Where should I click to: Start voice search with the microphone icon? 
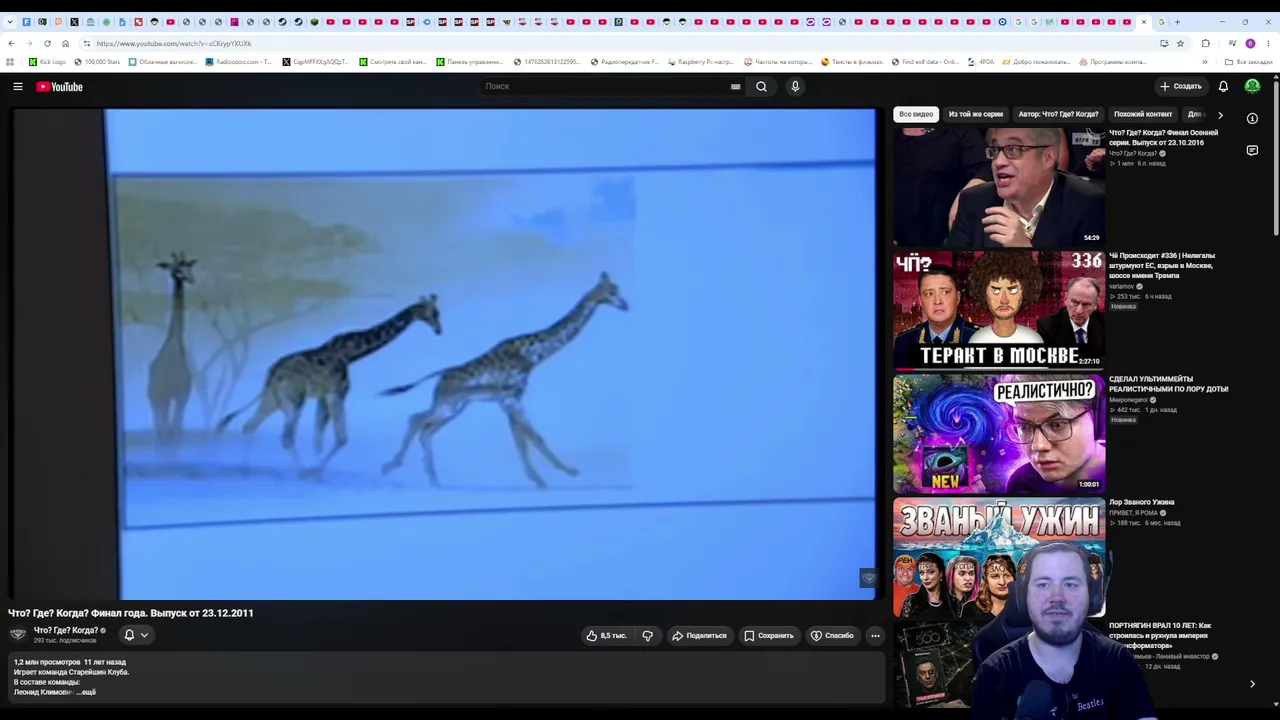(795, 87)
